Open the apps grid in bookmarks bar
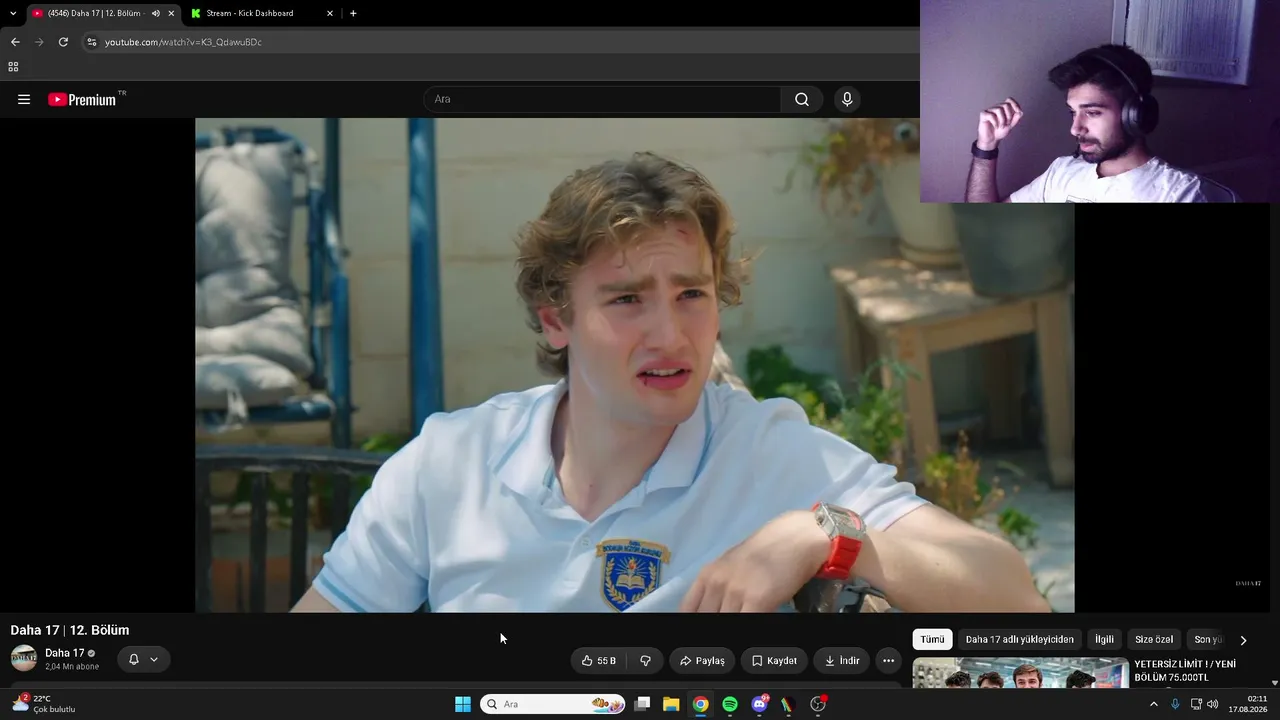1280x720 pixels. pyautogui.click(x=13, y=67)
